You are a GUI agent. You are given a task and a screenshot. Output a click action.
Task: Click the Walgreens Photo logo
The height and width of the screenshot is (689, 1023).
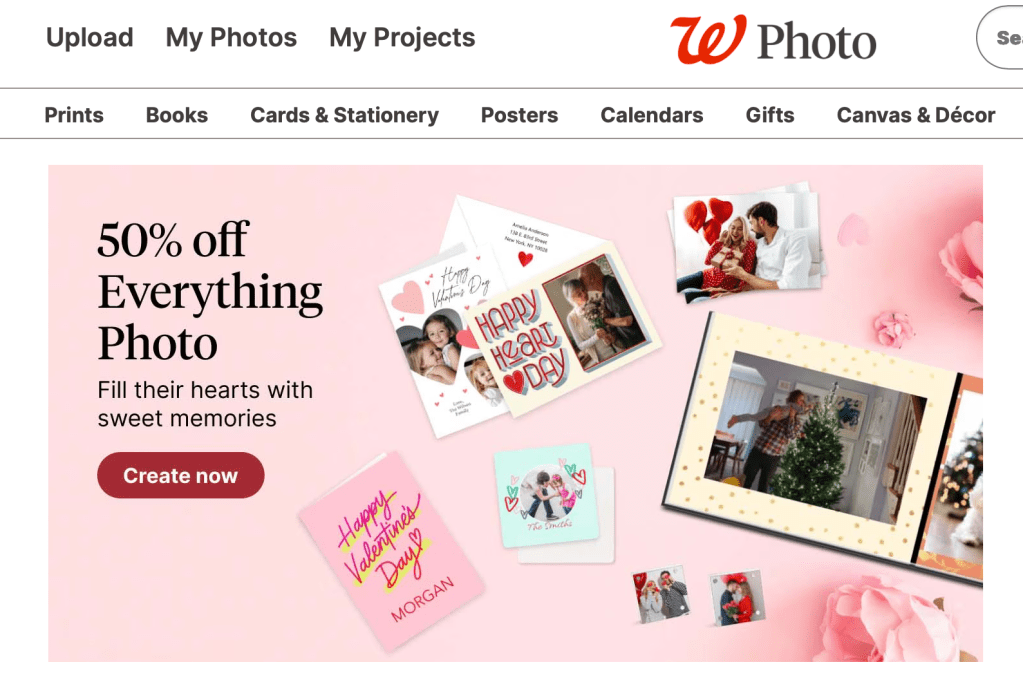click(773, 40)
